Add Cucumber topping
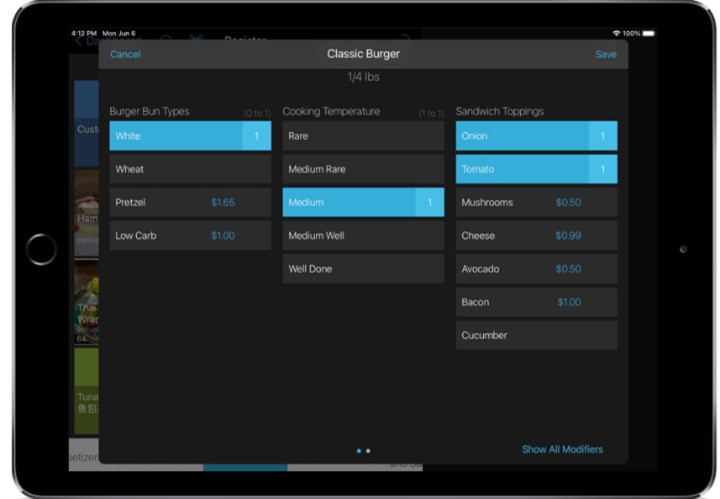 [536, 335]
